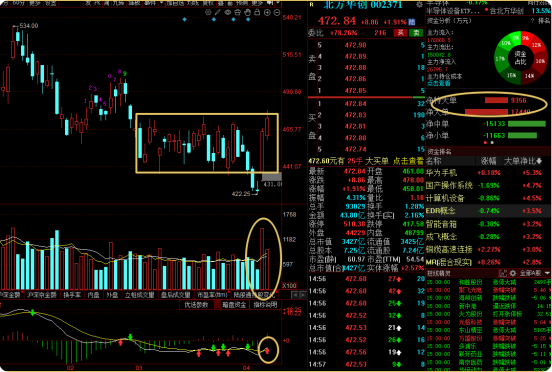Select the pencil drawing tool above chart
The image size is (552, 372).
tap(218, 12)
